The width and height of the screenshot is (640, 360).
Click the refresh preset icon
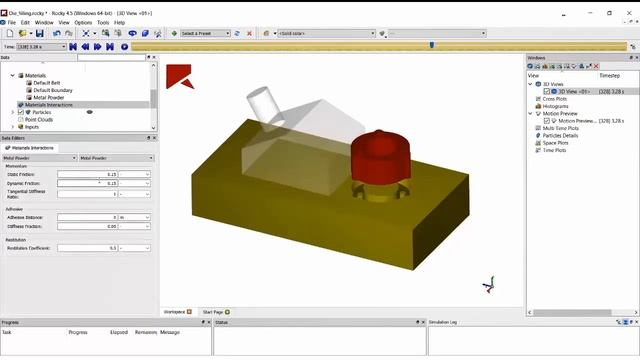[237, 33]
